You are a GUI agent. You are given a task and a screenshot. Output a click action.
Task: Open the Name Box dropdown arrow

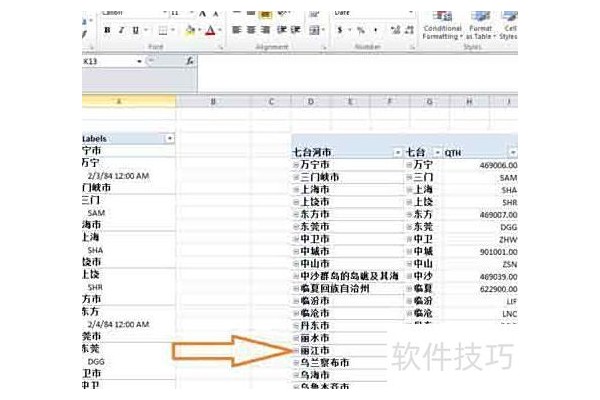point(139,61)
